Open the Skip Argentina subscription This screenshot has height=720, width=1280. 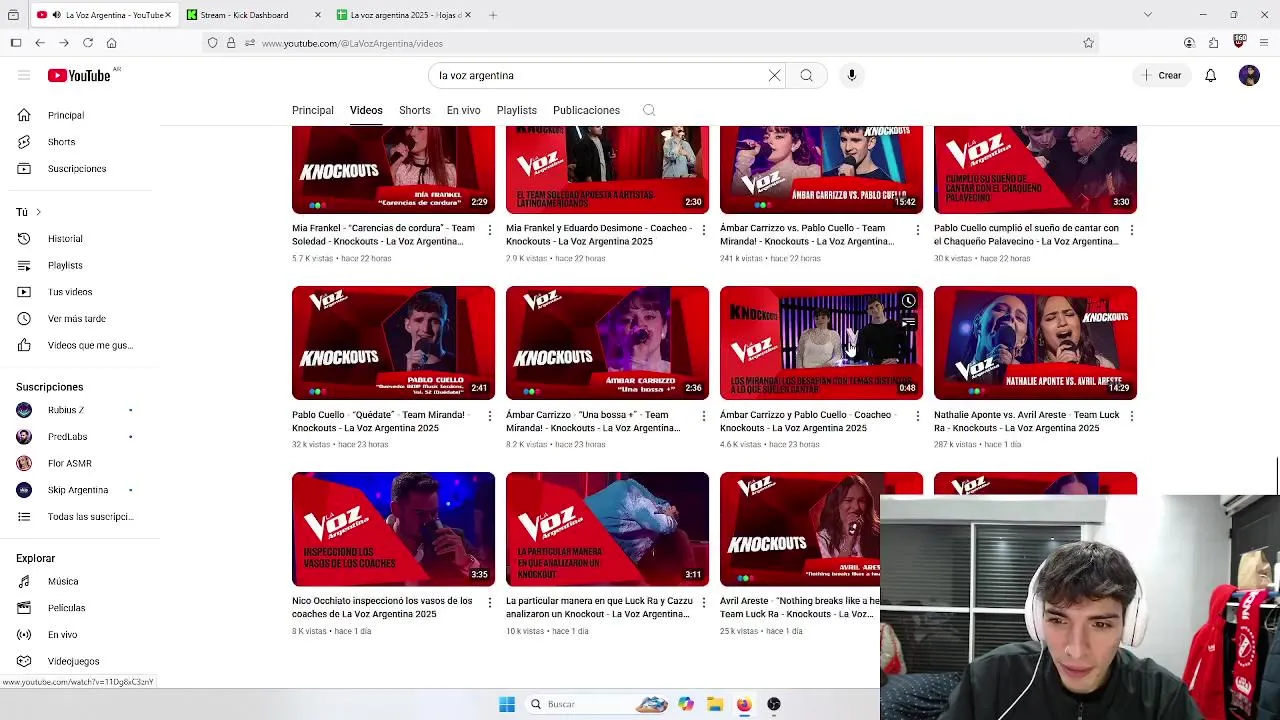[x=80, y=490]
